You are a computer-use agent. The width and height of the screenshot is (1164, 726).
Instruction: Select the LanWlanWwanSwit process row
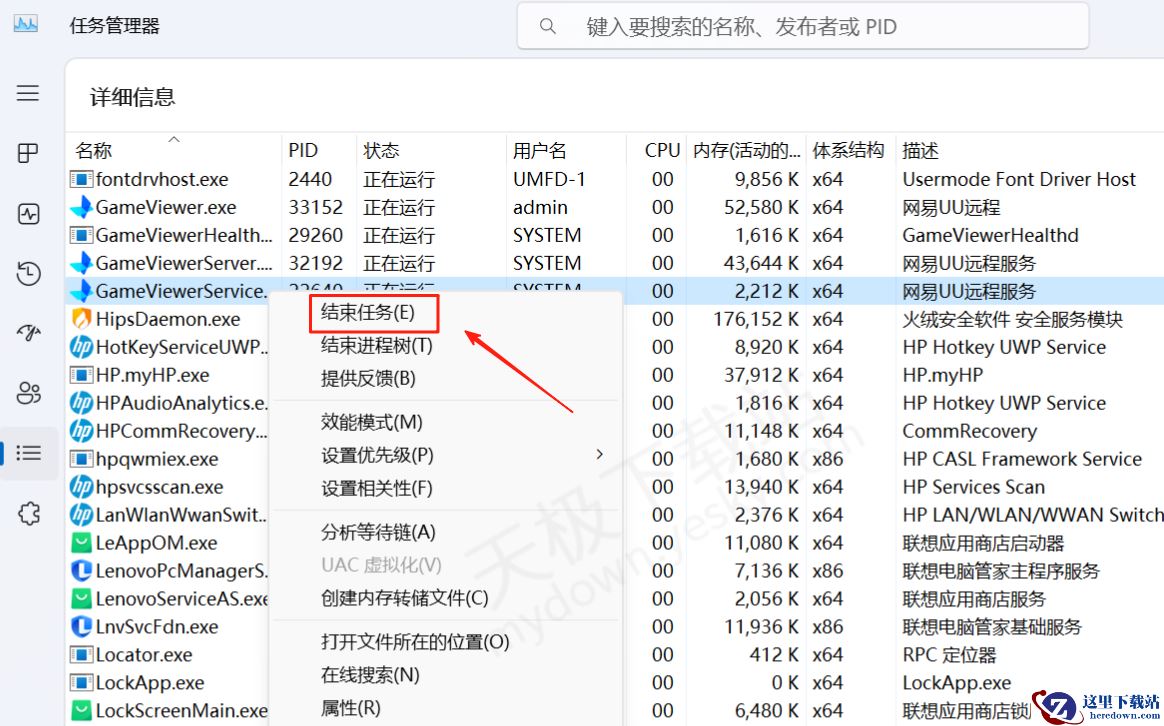(615, 515)
